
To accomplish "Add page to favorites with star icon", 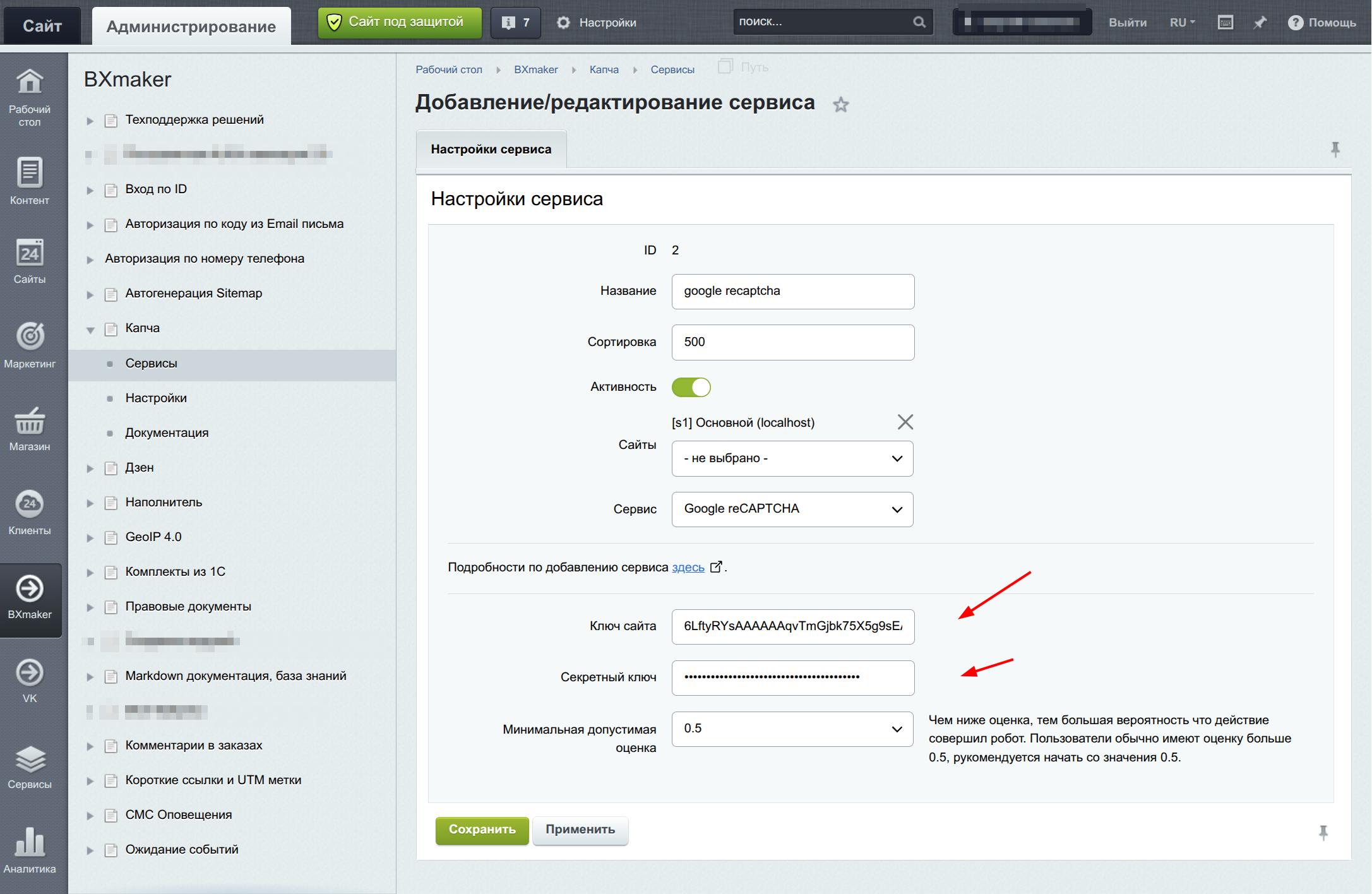I will [840, 105].
